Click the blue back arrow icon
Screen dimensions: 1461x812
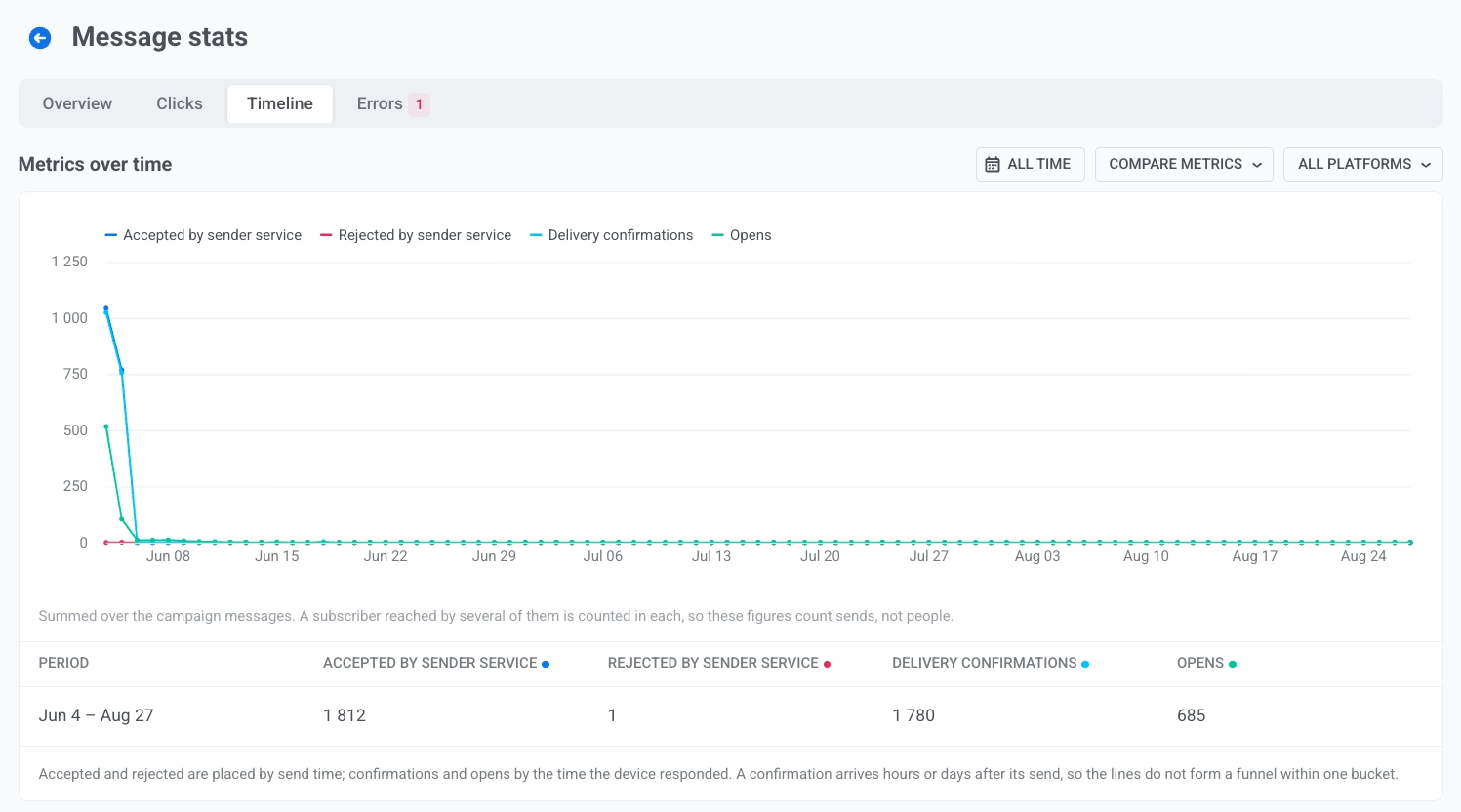(40, 38)
